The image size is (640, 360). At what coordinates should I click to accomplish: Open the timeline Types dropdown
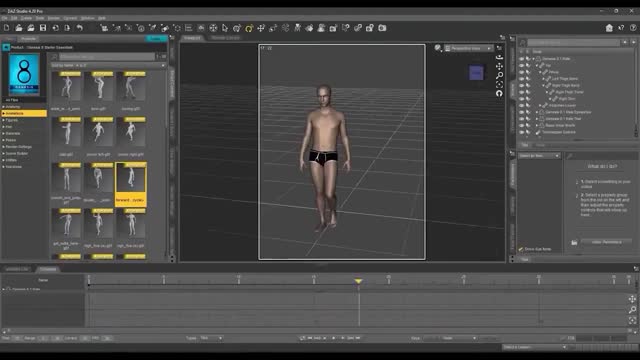(x=211, y=338)
